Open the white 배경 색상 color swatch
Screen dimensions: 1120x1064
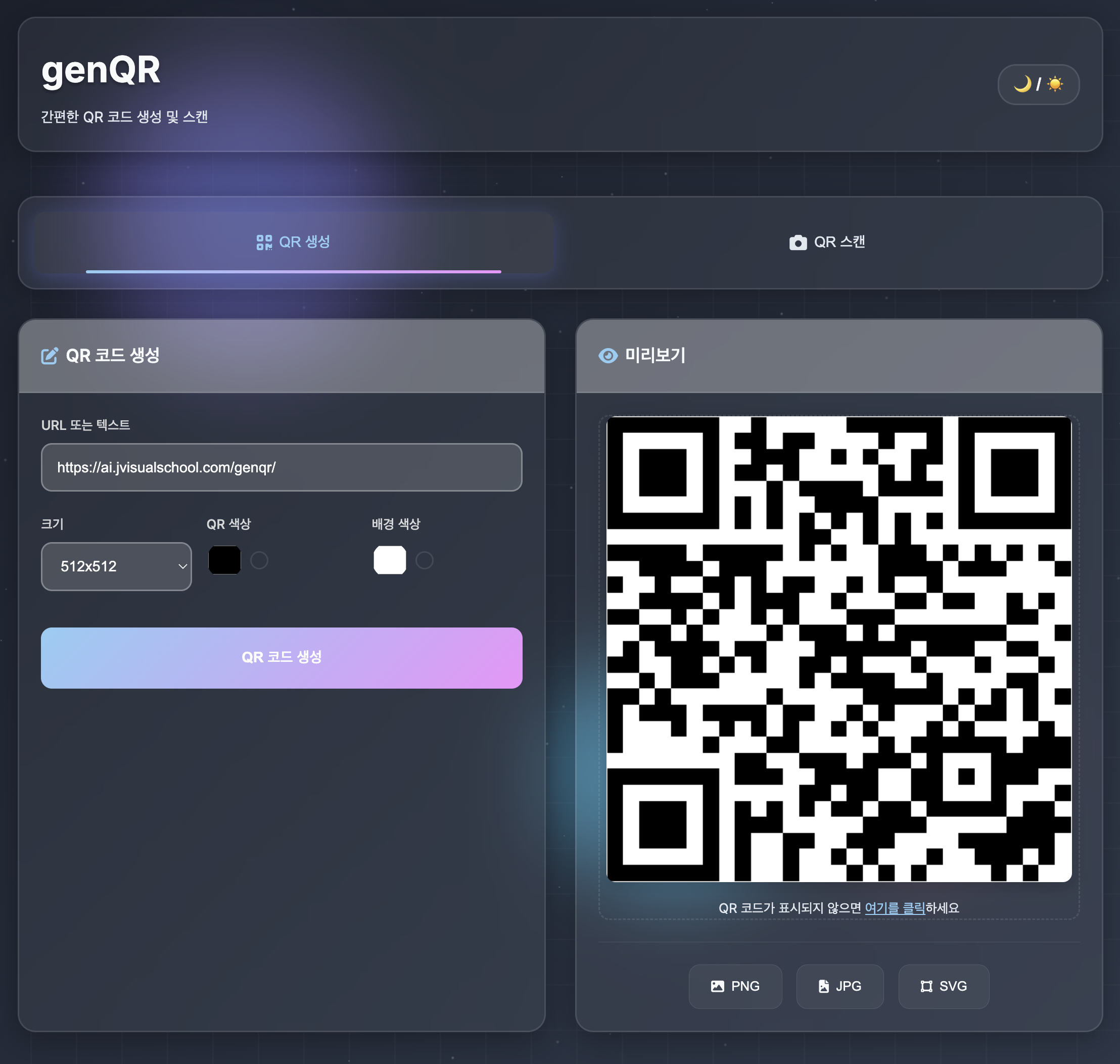click(390, 560)
